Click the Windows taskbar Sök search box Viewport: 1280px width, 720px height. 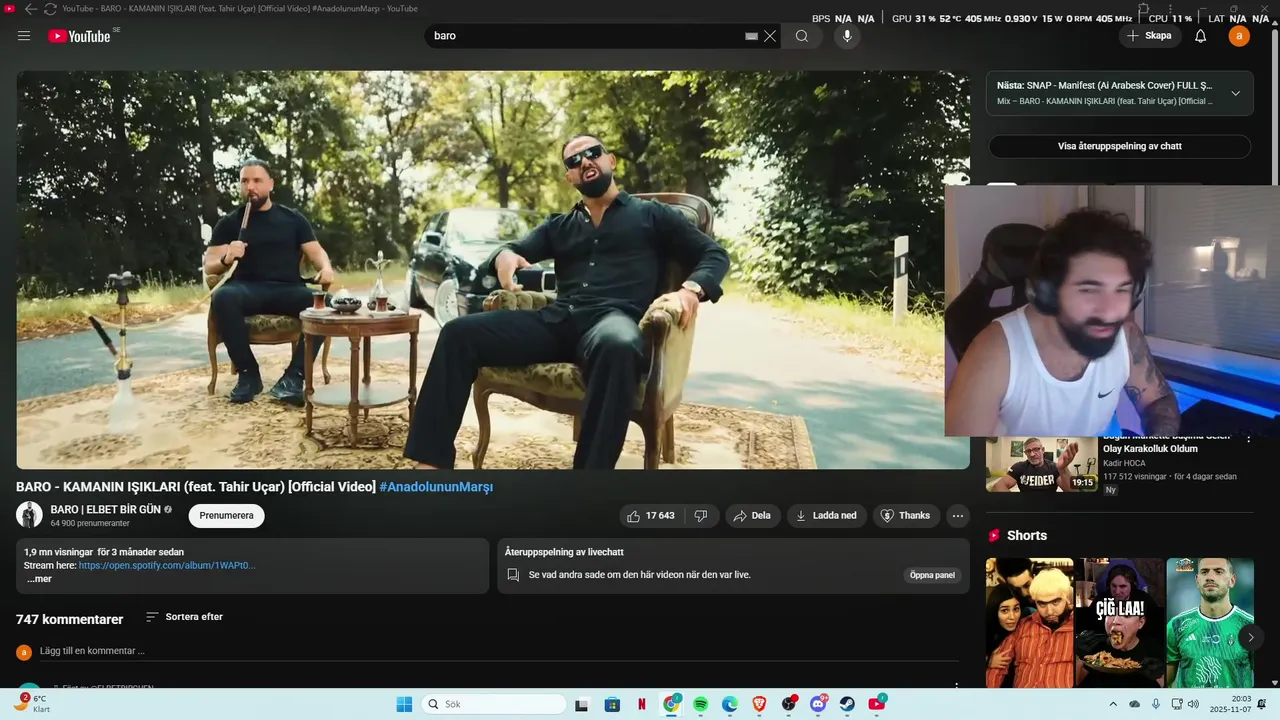[494, 704]
